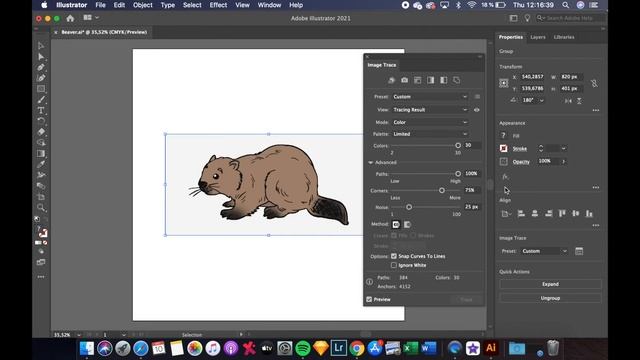This screenshot has height=360, width=640.
Task: Show more Align options dots
Action: [x=596, y=225]
